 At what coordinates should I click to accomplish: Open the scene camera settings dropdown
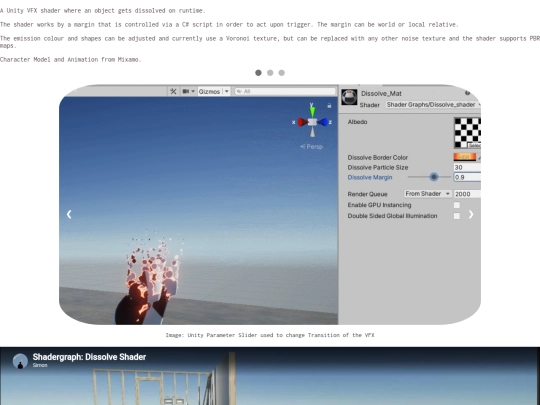click(x=188, y=91)
